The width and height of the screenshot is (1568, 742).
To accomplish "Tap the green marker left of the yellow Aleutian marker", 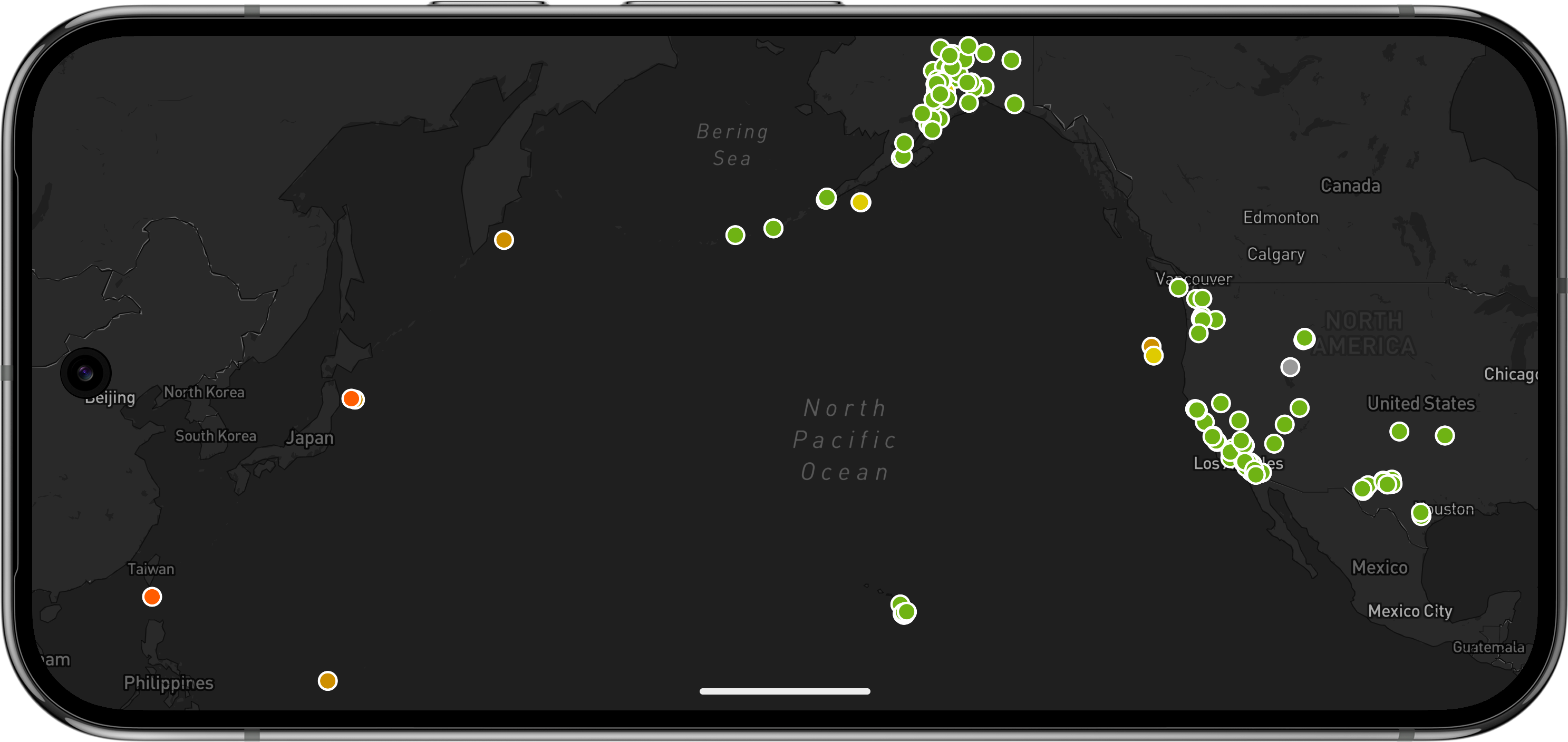I will click(826, 198).
